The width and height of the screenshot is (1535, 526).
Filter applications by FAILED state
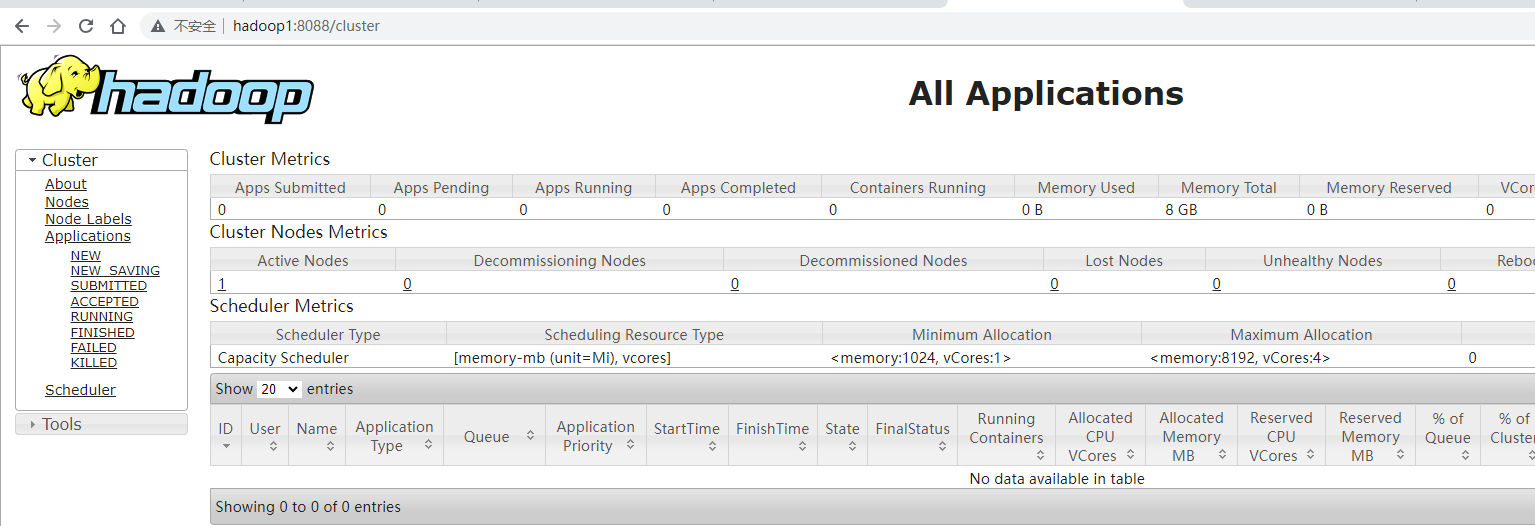[94, 348]
